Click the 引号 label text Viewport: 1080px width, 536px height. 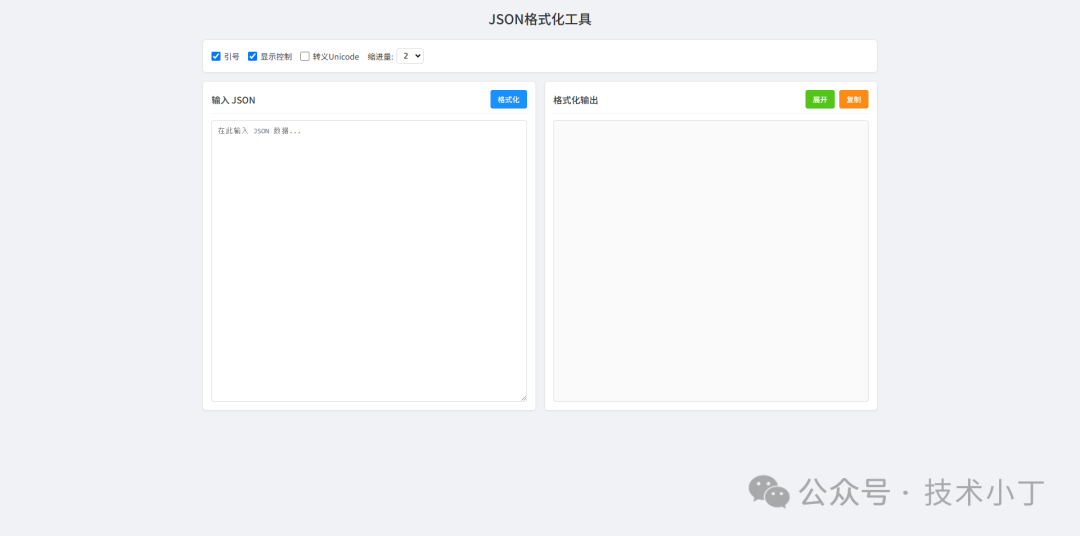click(x=232, y=57)
